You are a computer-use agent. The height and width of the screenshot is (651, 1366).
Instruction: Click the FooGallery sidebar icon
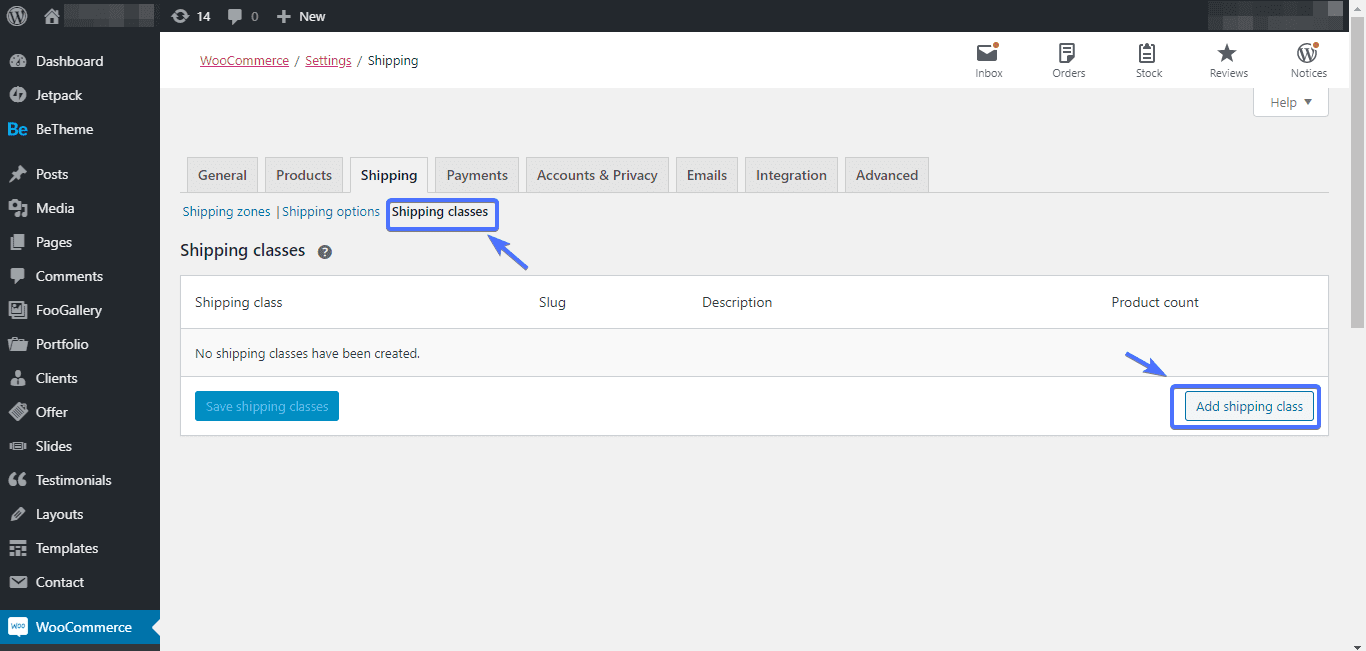point(17,310)
